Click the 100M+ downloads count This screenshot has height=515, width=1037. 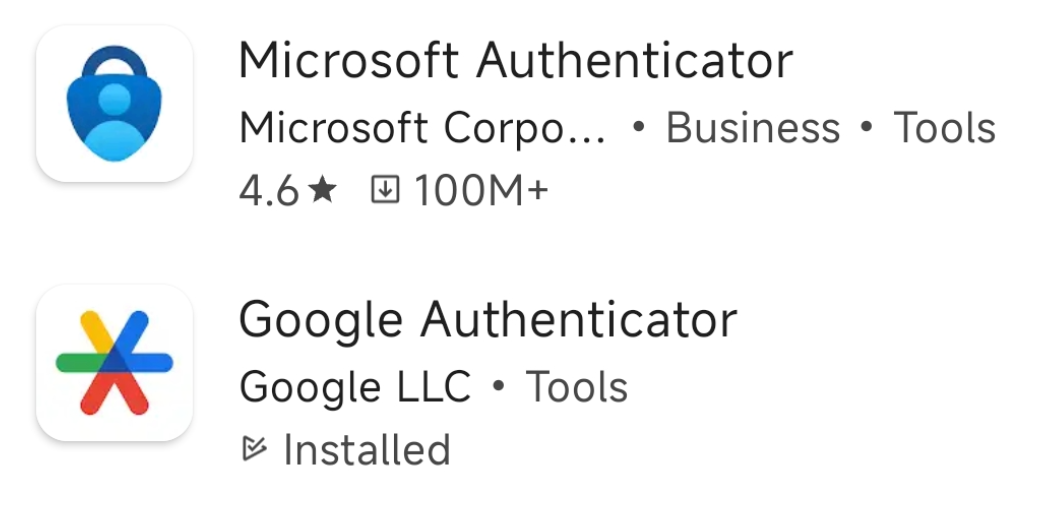pyautogui.click(x=482, y=190)
